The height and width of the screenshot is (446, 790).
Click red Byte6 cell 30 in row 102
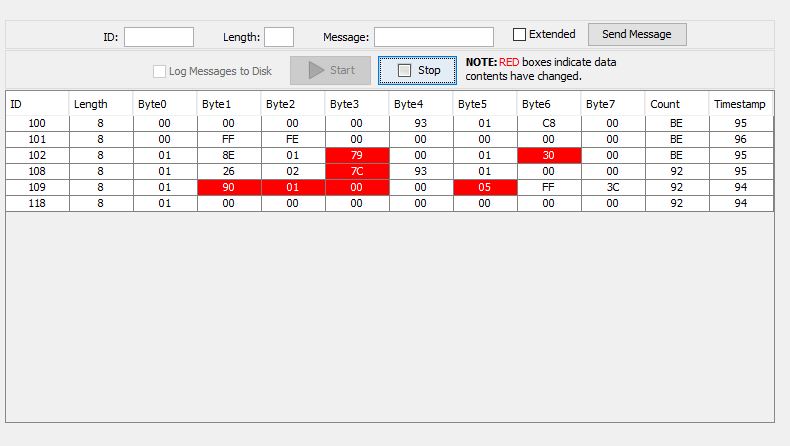[x=549, y=155]
